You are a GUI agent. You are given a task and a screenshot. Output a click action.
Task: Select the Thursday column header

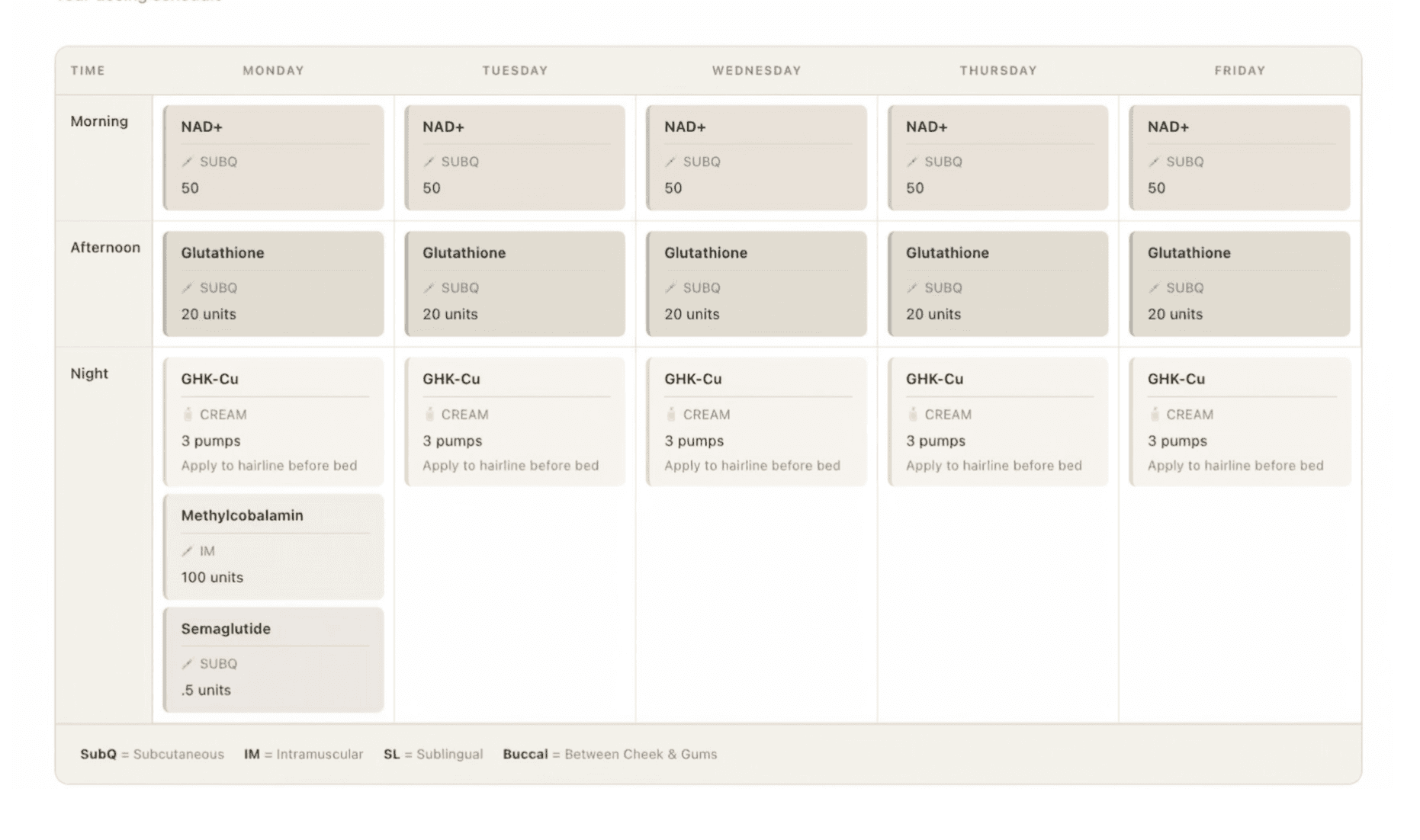(998, 70)
